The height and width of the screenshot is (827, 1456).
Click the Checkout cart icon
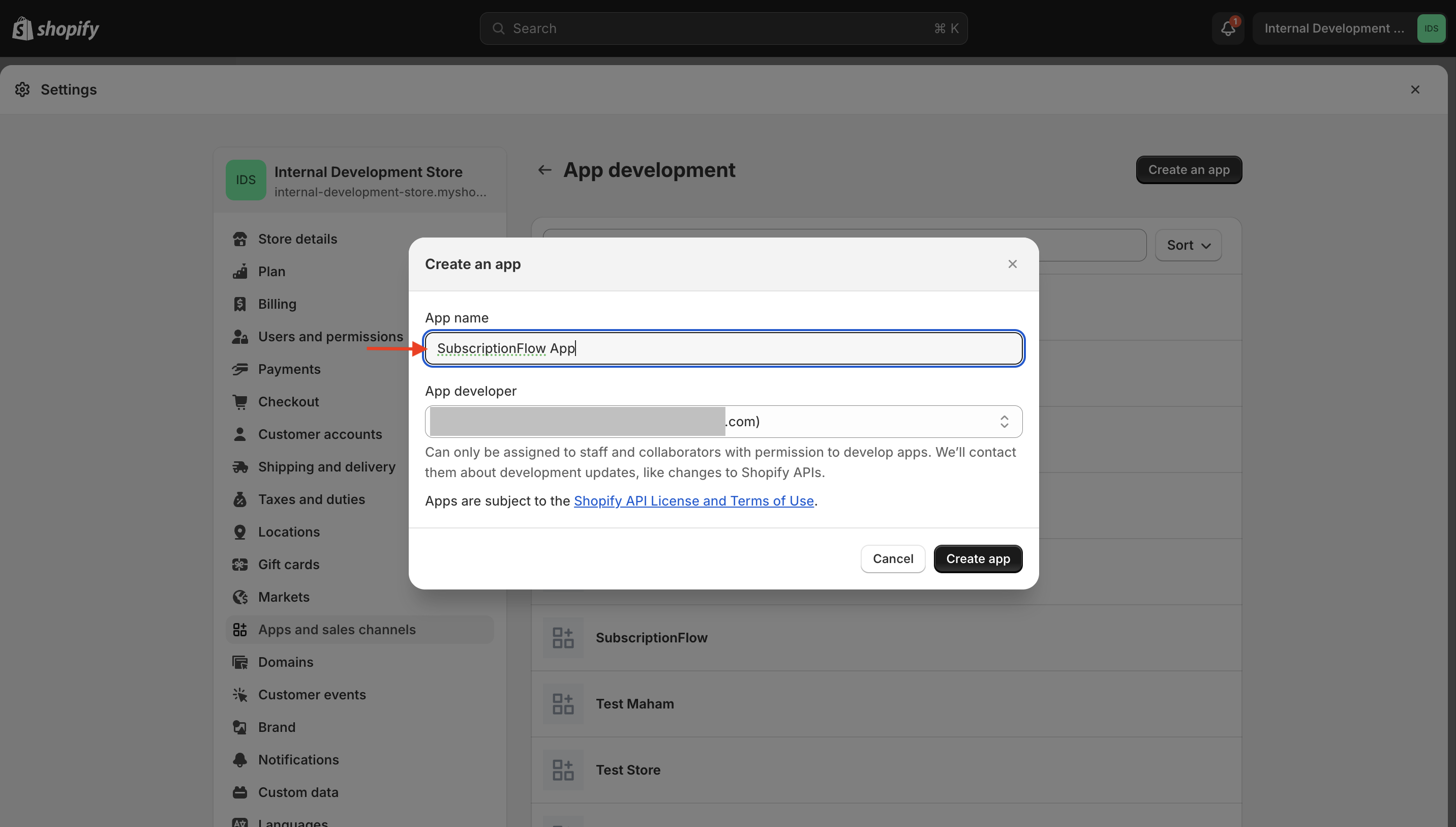point(239,402)
